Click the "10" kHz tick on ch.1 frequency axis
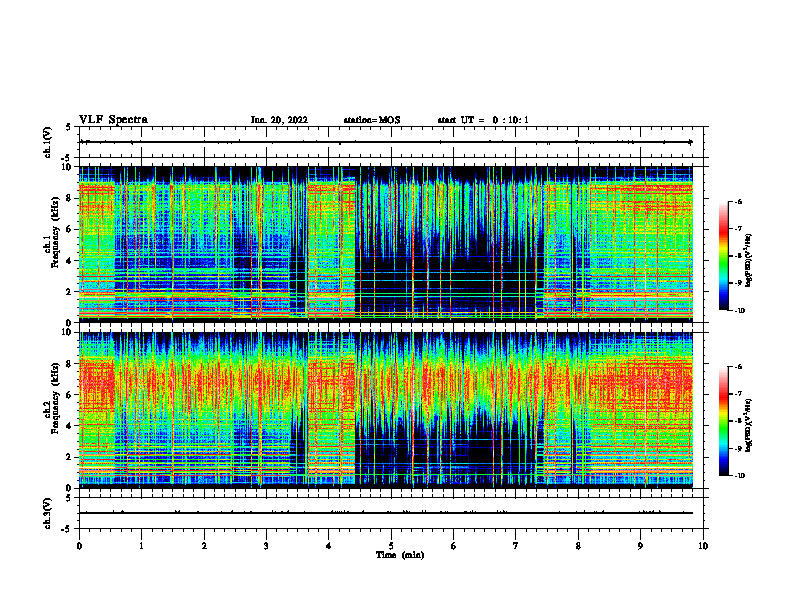The width and height of the screenshot is (792, 612). (x=67, y=167)
